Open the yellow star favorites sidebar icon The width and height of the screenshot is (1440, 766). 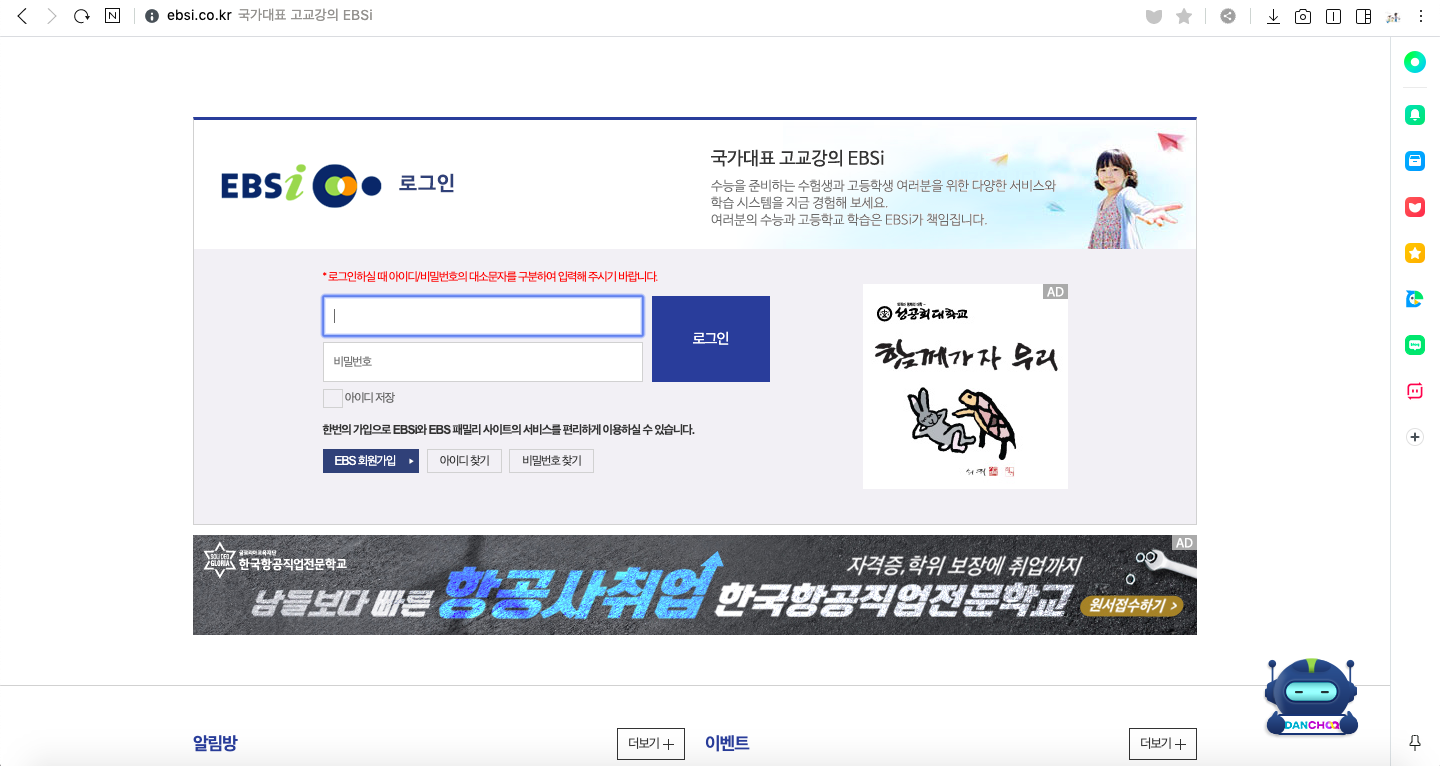click(x=1415, y=253)
